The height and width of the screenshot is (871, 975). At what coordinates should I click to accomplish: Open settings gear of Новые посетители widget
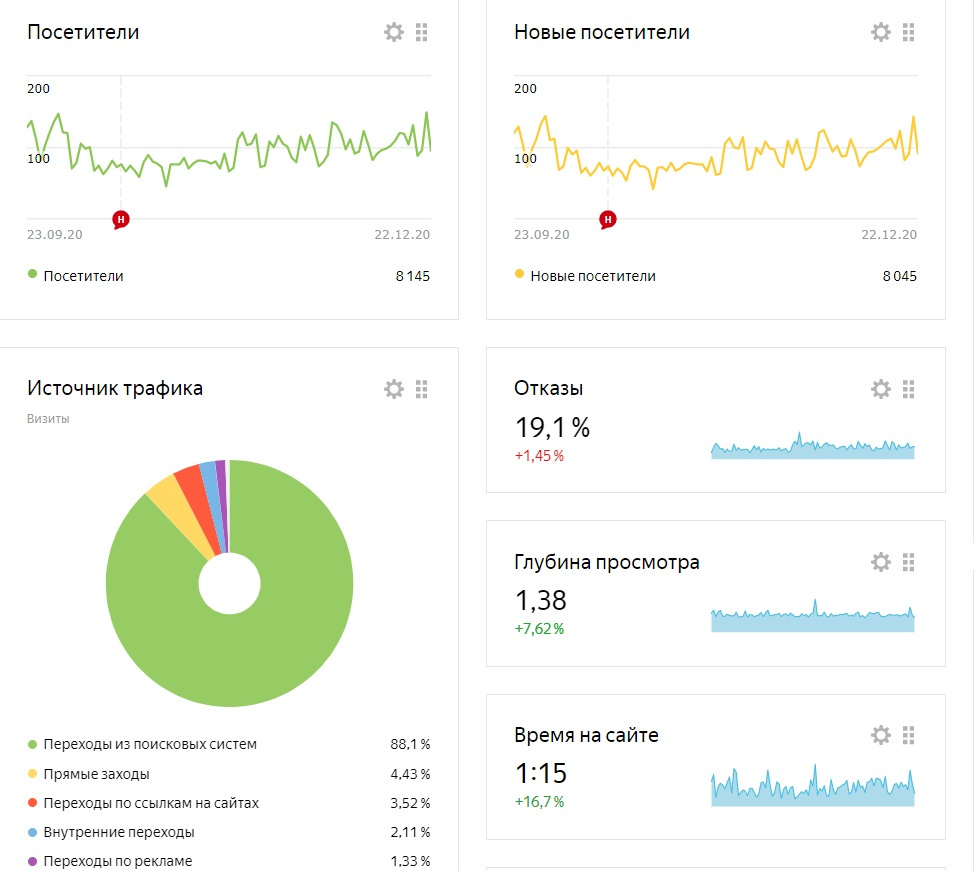pos(880,32)
